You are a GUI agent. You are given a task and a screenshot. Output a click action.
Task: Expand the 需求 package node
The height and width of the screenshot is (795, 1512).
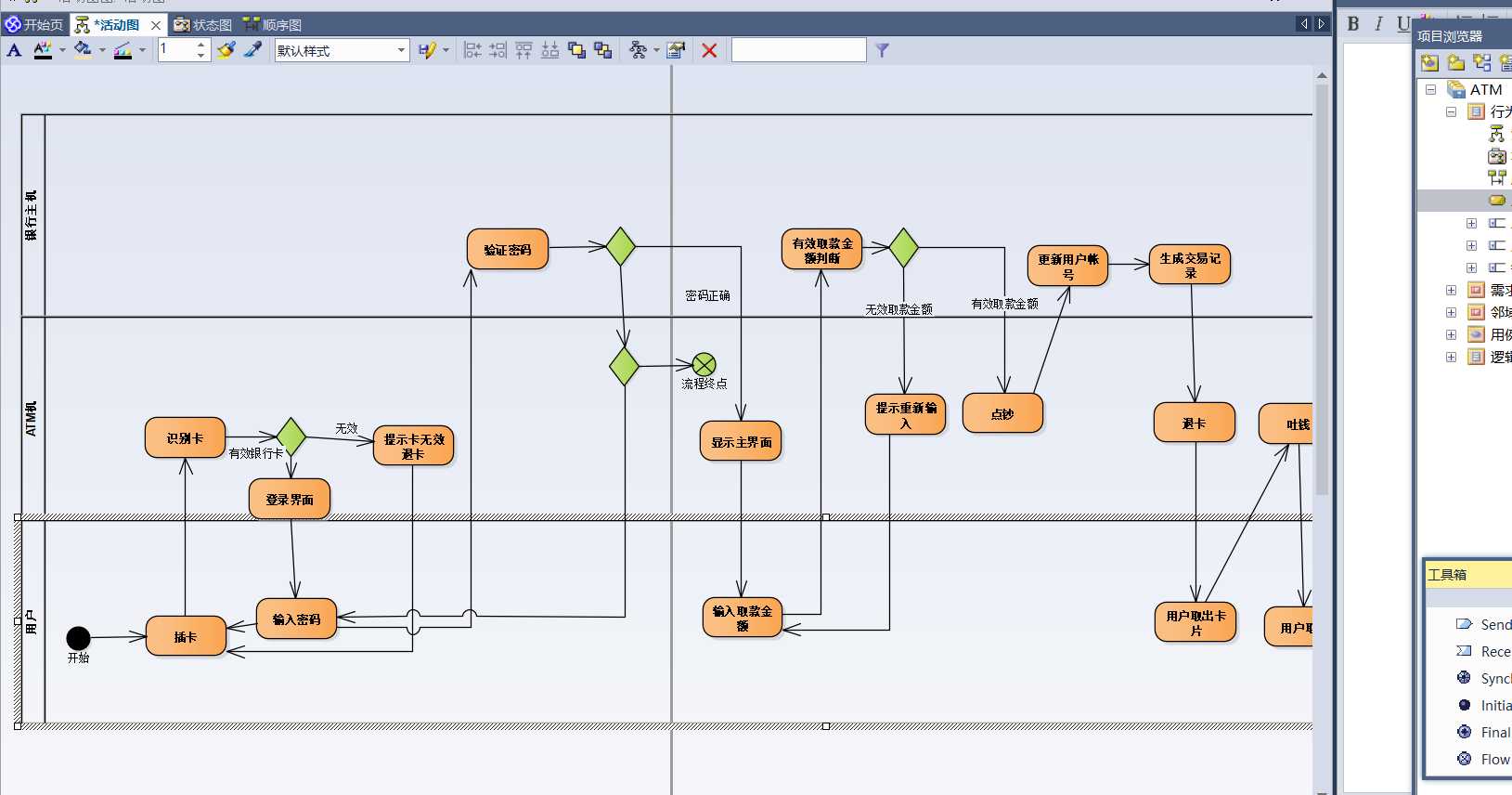(1451, 290)
